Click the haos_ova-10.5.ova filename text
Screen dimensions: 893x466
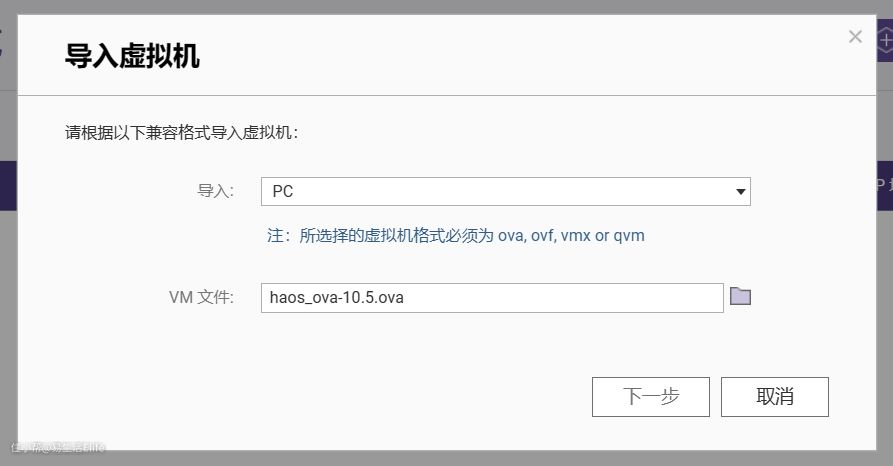337,297
